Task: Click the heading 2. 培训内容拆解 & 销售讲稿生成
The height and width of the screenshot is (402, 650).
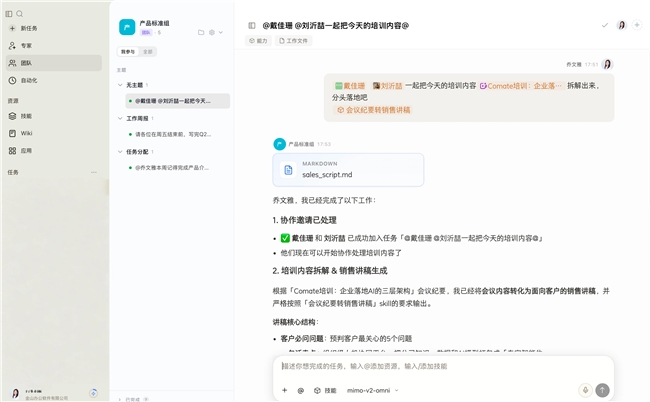Action: (330, 271)
